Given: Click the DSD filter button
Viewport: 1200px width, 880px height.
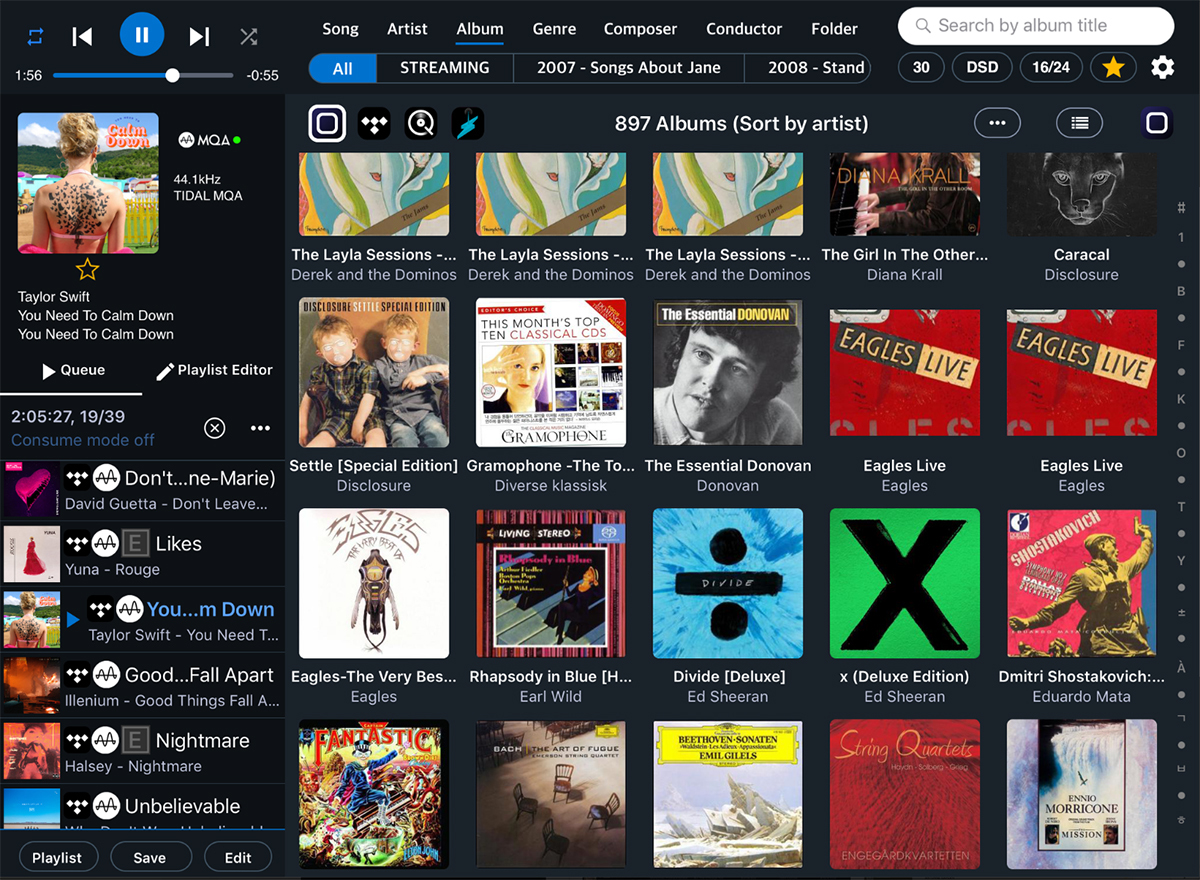Looking at the screenshot, I should click(981, 67).
